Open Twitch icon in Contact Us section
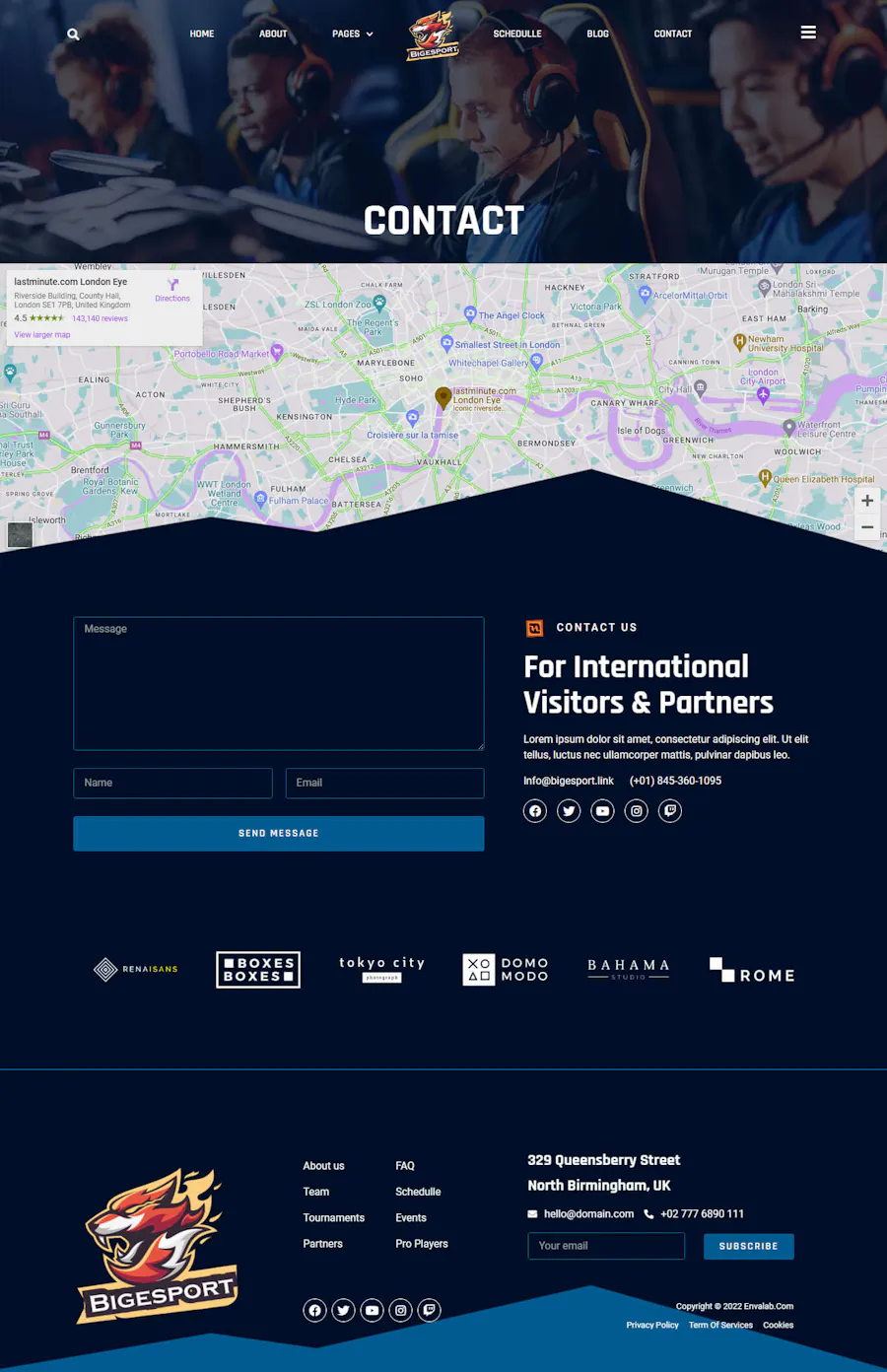887x1372 pixels. pyautogui.click(x=670, y=811)
